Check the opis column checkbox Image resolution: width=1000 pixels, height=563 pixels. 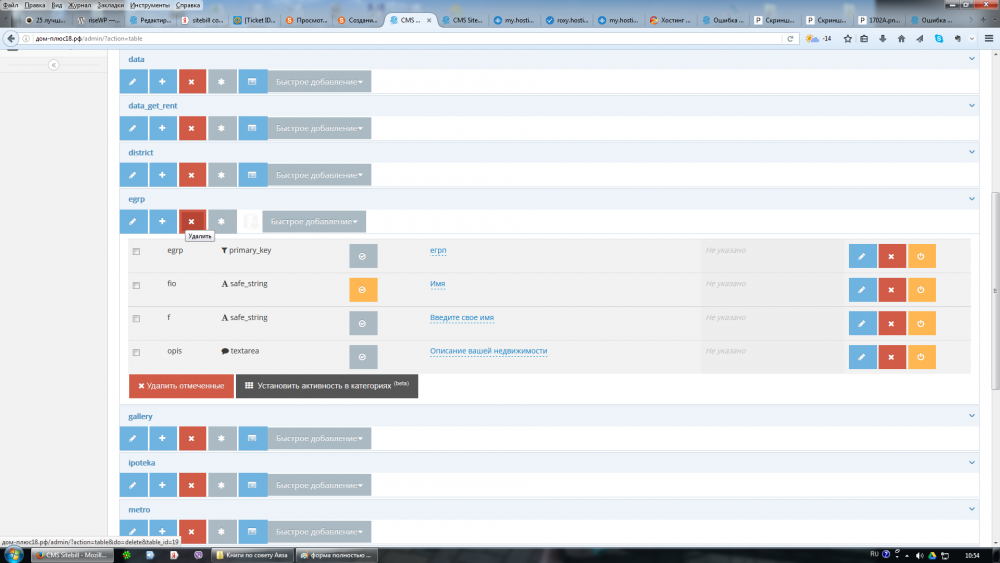click(136, 352)
